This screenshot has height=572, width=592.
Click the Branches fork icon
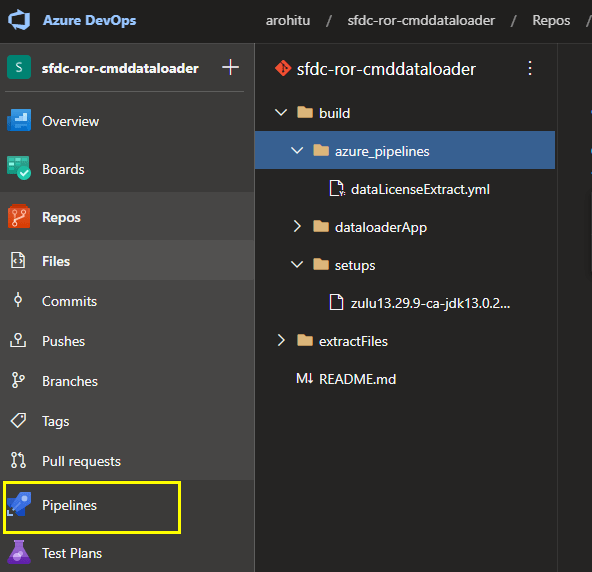[18, 380]
